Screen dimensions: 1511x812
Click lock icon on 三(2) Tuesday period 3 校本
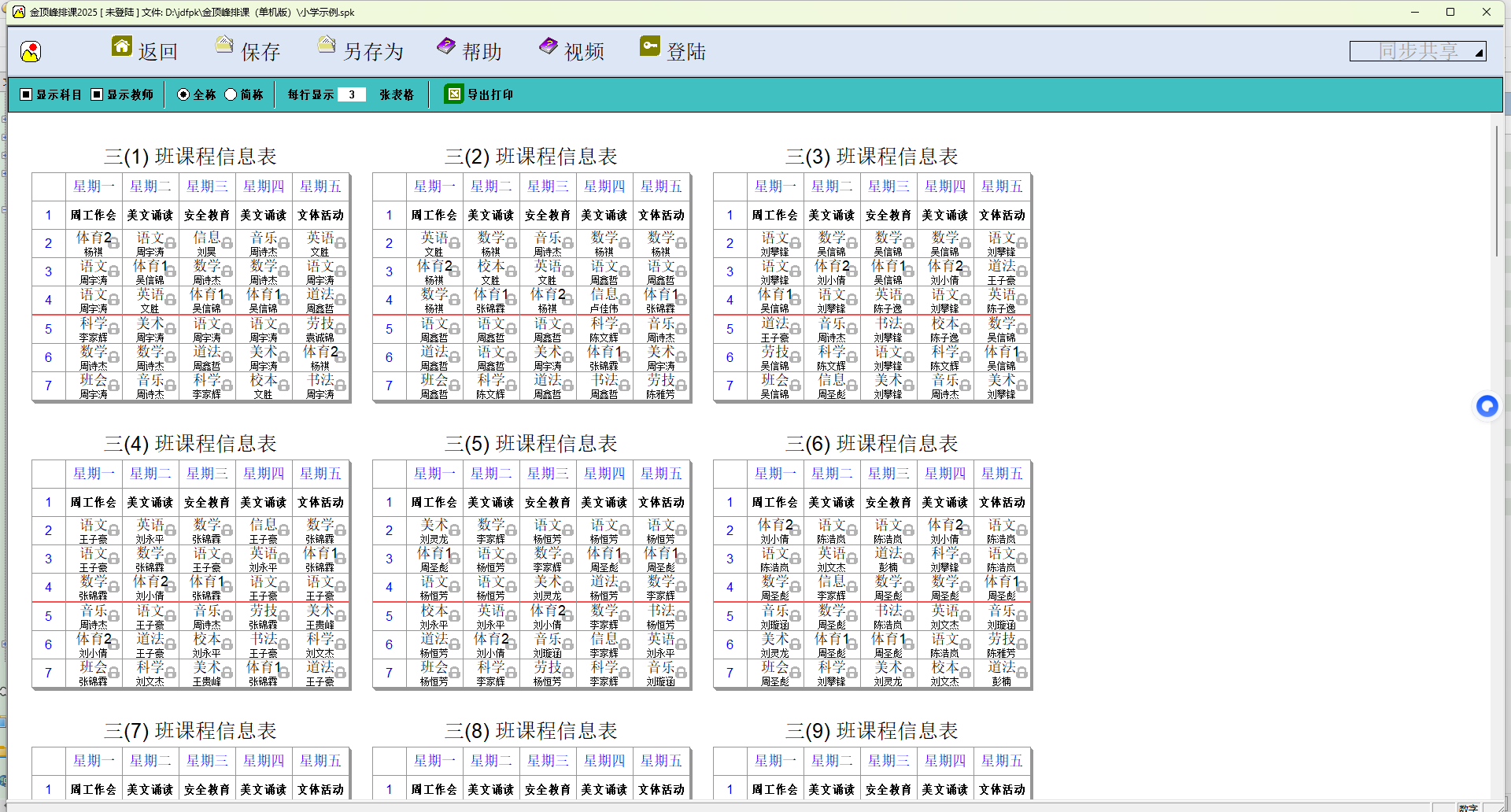pyautogui.click(x=512, y=271)
